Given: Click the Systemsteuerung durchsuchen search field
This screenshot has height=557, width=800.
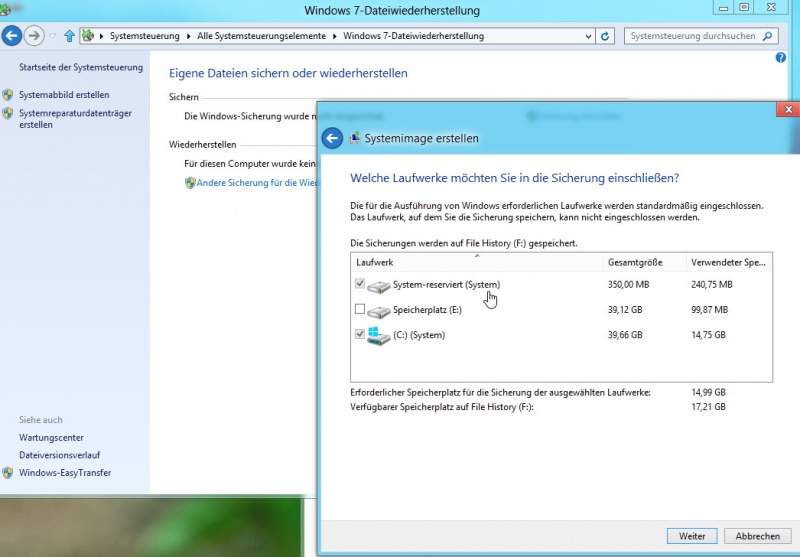Looking at the screenshot, I should click(692, 36).
